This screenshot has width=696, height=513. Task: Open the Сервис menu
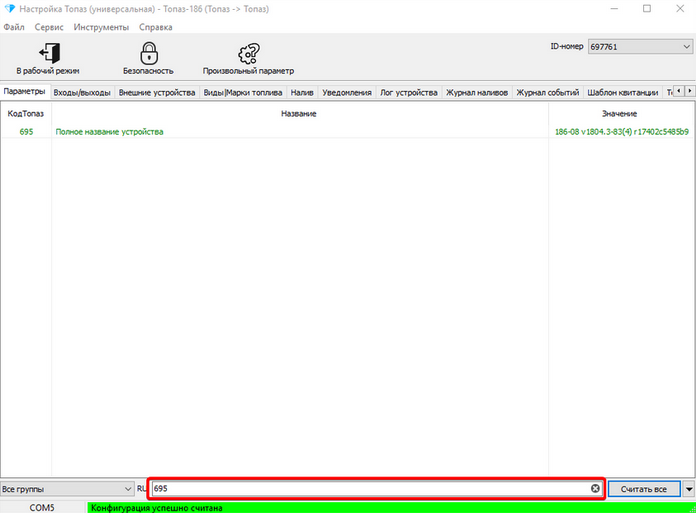click(49, 27)
